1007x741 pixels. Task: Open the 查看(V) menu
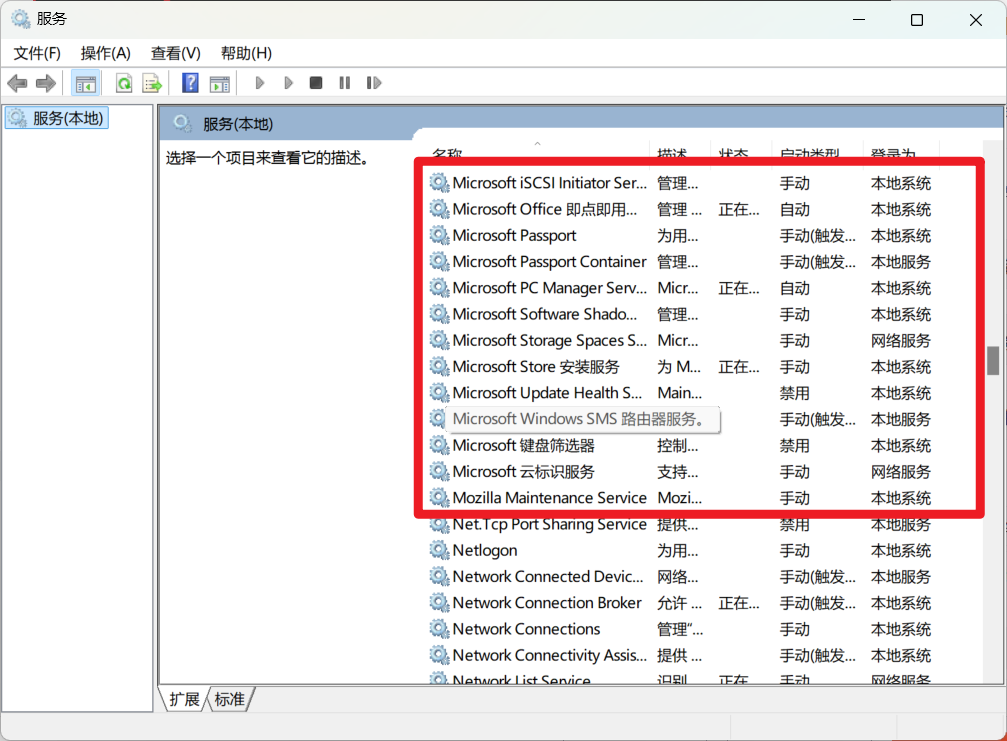pos(175,53)
